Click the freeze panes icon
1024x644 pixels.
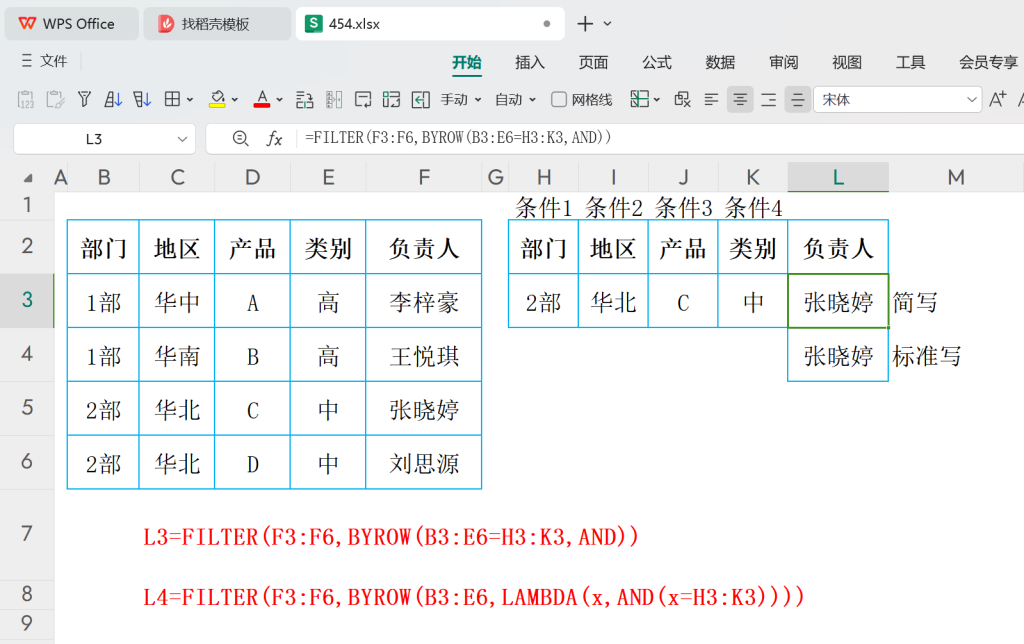click(639, 99)
